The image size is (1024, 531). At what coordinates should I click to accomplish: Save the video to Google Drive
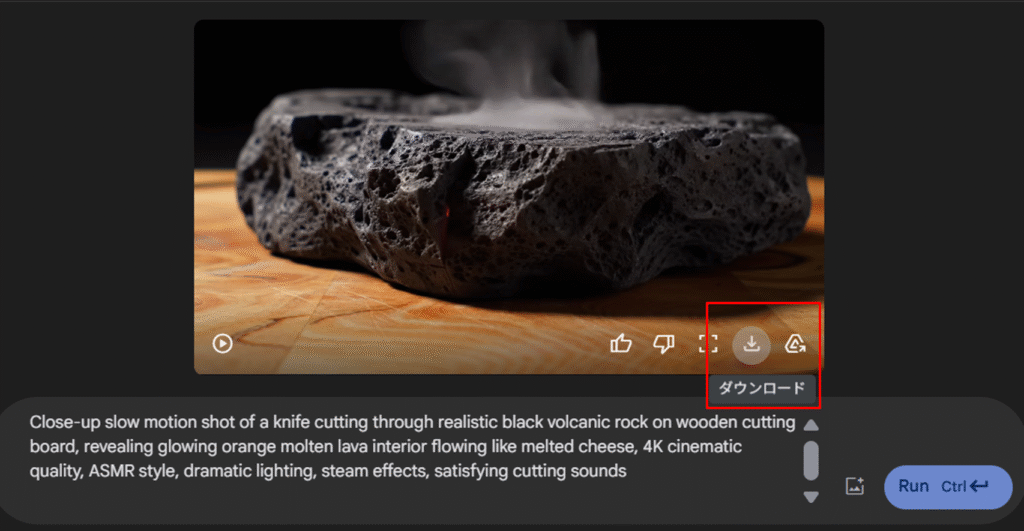click(795, 344)
